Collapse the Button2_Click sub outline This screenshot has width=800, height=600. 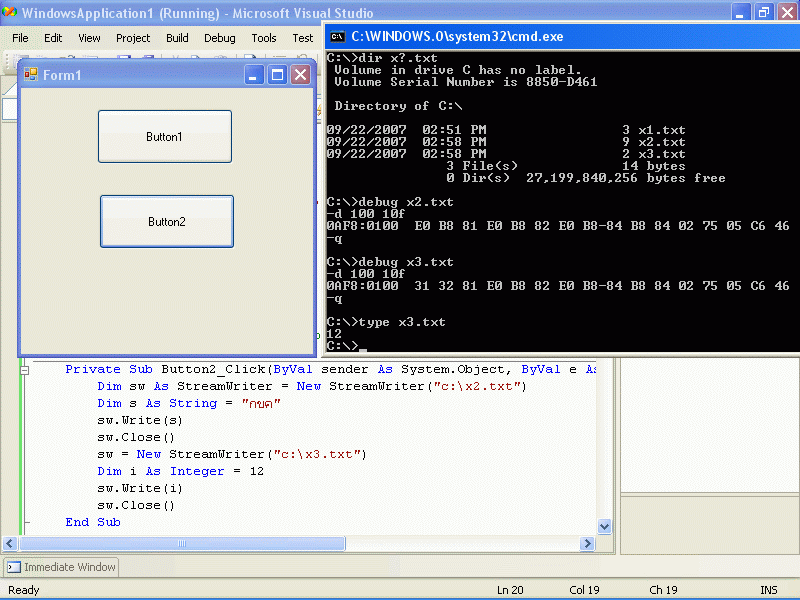tap(25, 370)
